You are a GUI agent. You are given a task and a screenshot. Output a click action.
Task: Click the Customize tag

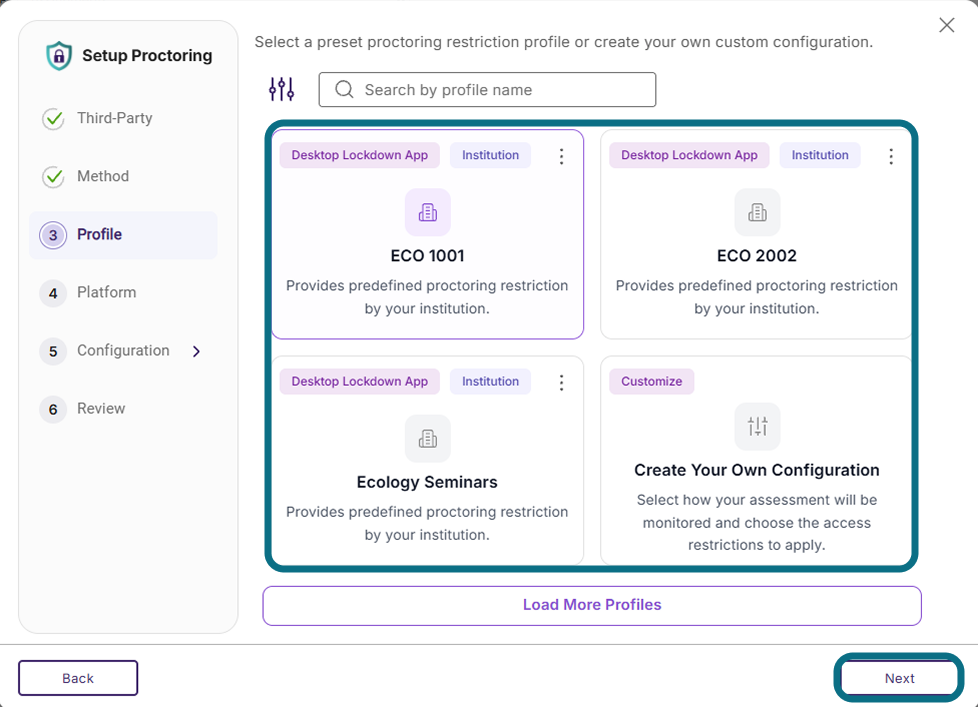(651, 382)
